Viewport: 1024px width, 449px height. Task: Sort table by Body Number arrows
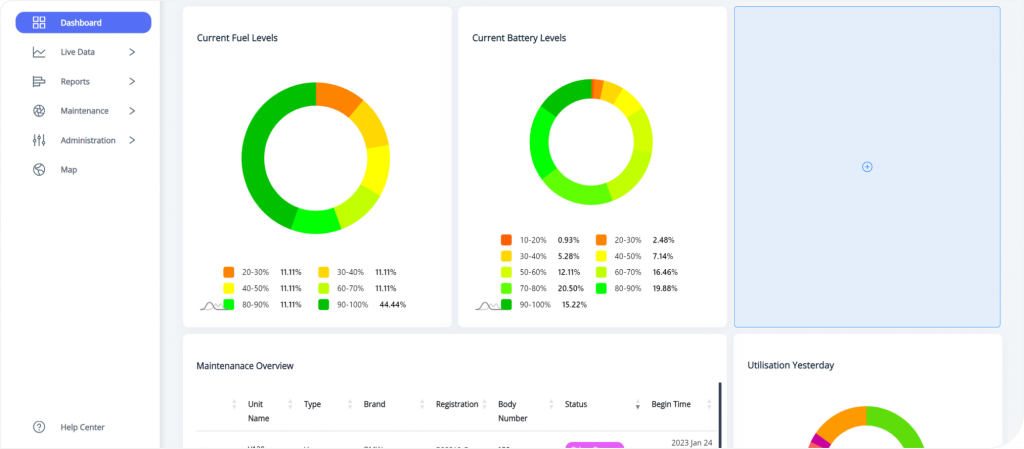pos(551,405)
